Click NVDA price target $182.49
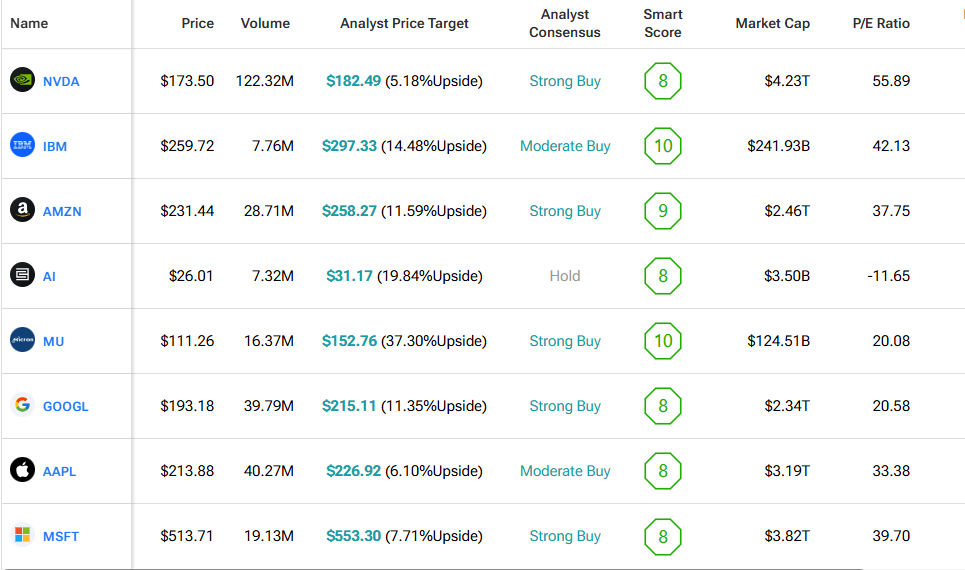The height and width of the screenshot is (570, 965). pyautogui.click(x=354, y=81)
